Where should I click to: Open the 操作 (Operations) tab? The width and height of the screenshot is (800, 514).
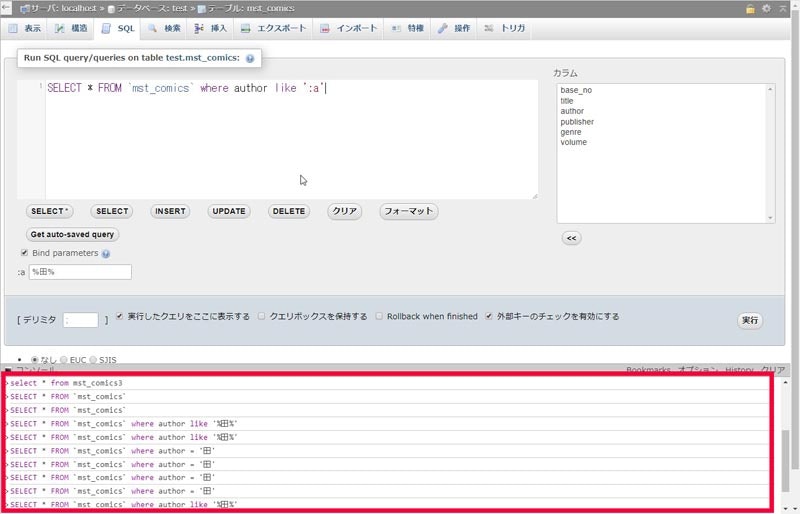pos(454,29)
